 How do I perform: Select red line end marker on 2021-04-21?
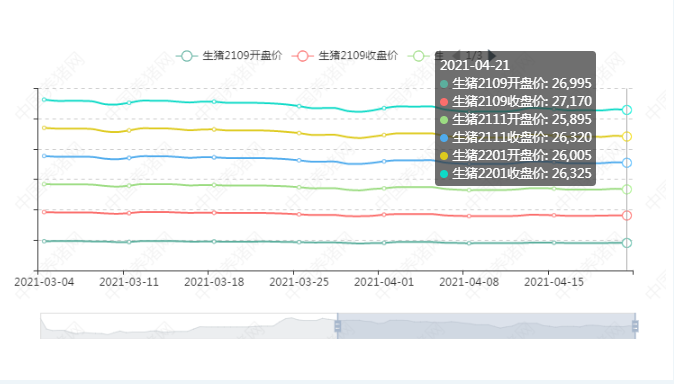(x=627, y=215)
